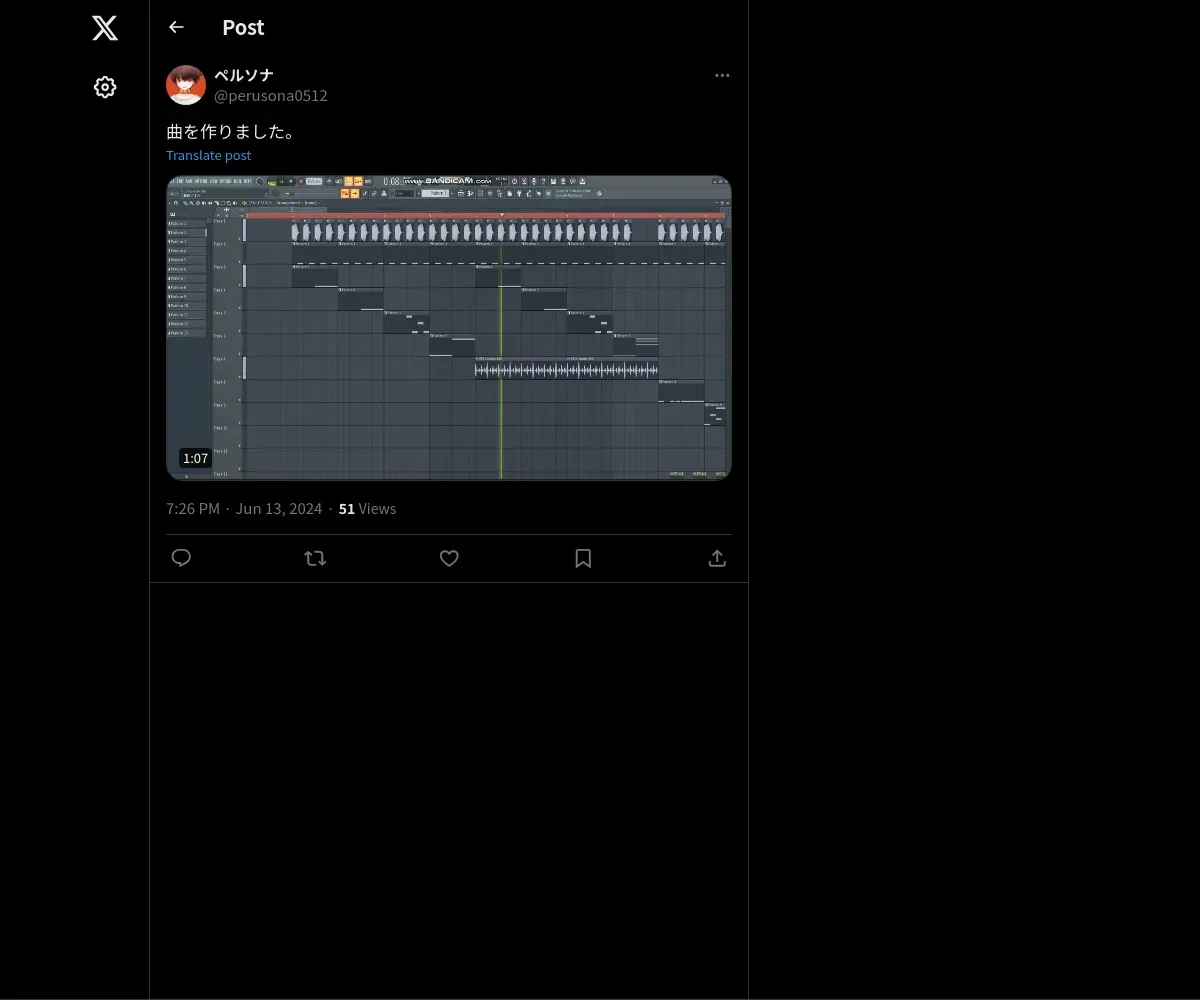Click the 1:07 video duration badge

(x=195, y=458)
